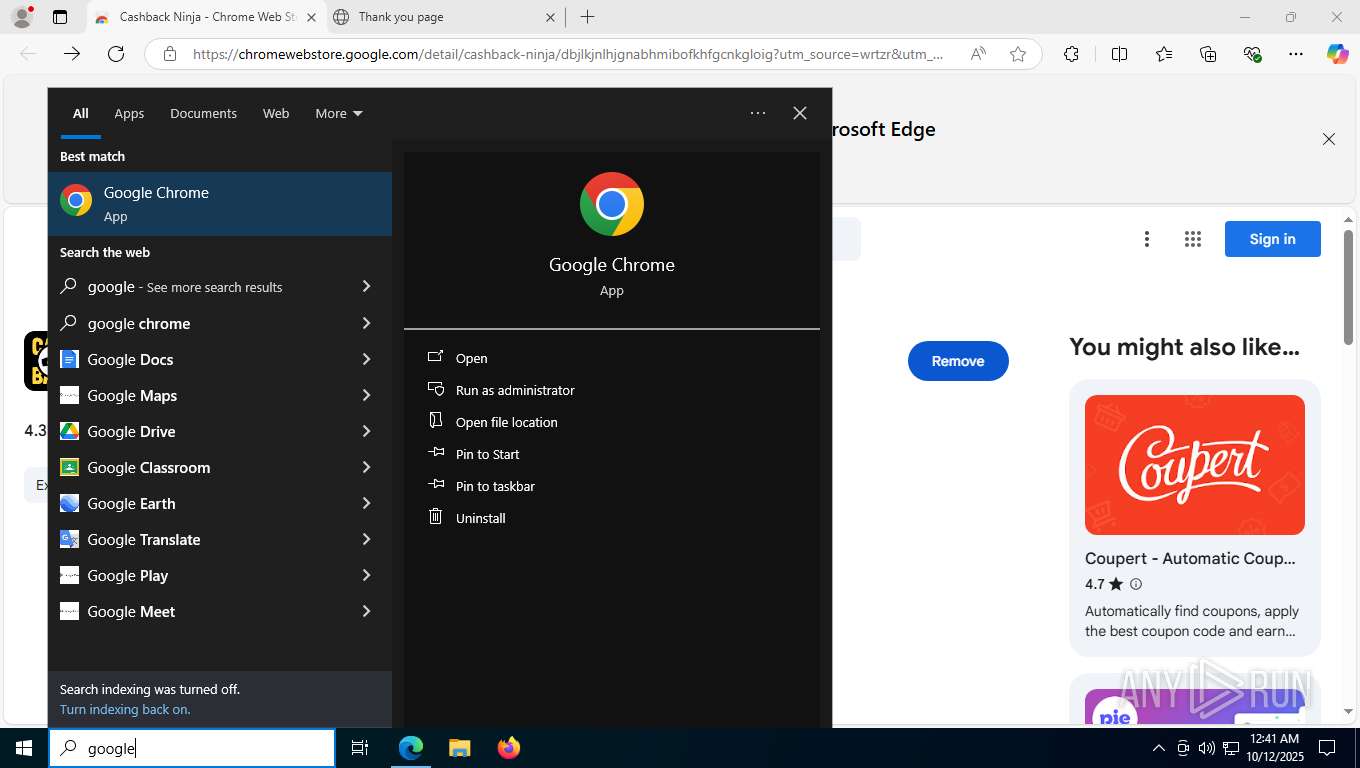Open the notification center icon

1327,747
